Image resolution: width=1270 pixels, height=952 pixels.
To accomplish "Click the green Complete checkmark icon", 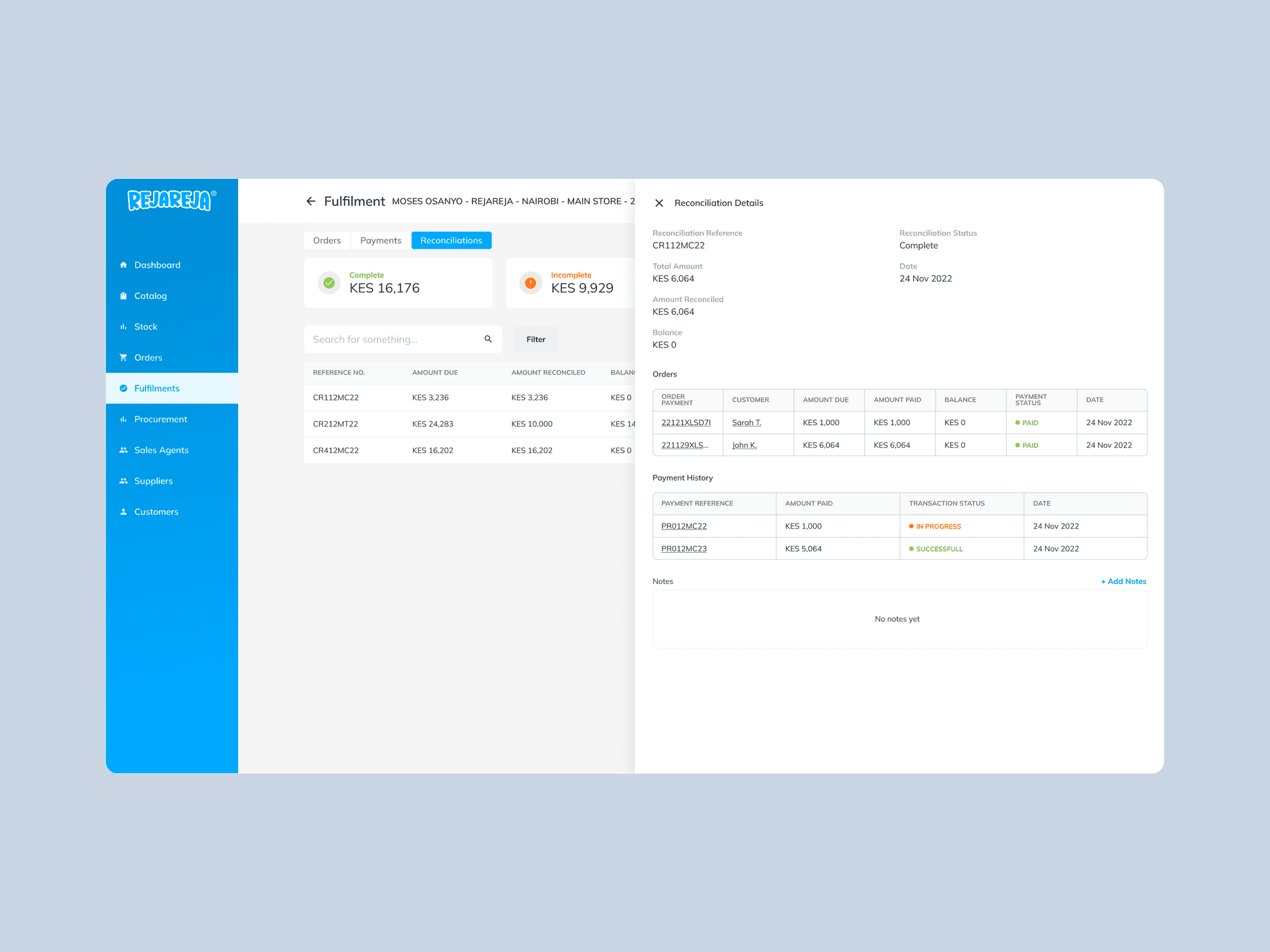I will tap(329, 283).
